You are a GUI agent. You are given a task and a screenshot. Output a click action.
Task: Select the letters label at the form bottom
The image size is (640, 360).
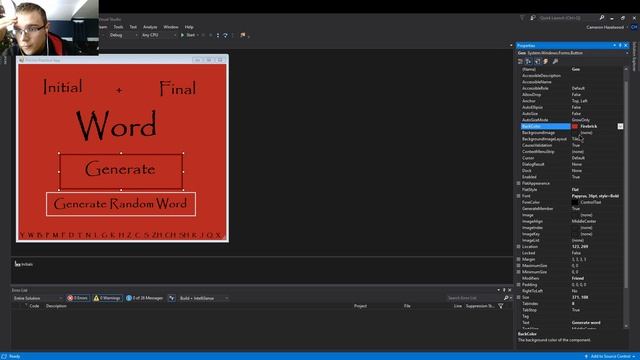coord(121,236)
